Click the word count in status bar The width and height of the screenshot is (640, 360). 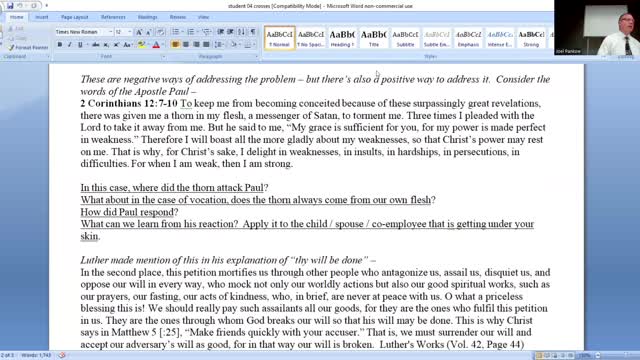(36, 356)
